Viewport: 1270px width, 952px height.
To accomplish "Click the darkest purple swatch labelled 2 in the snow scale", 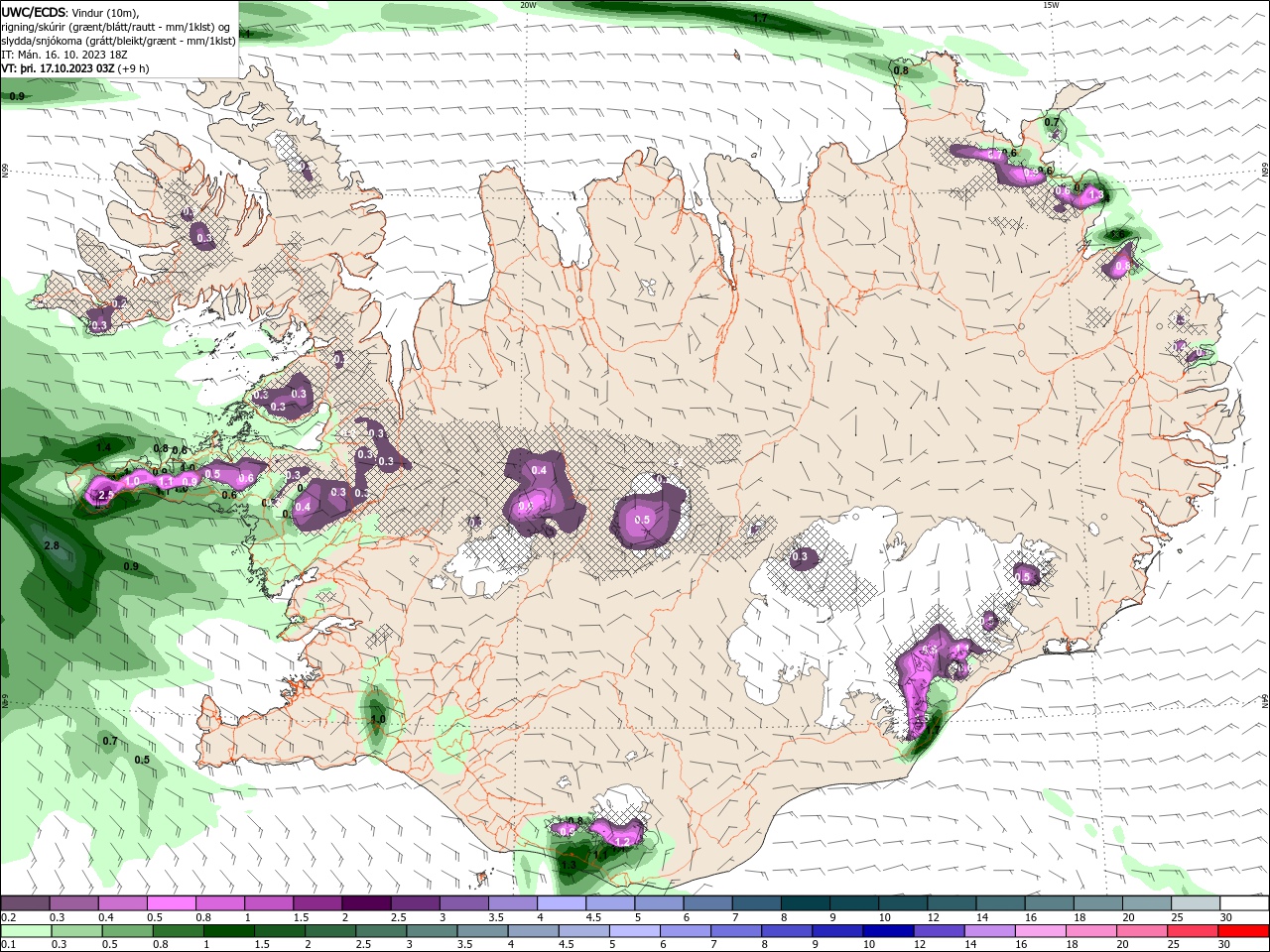I will coord(366,903).
